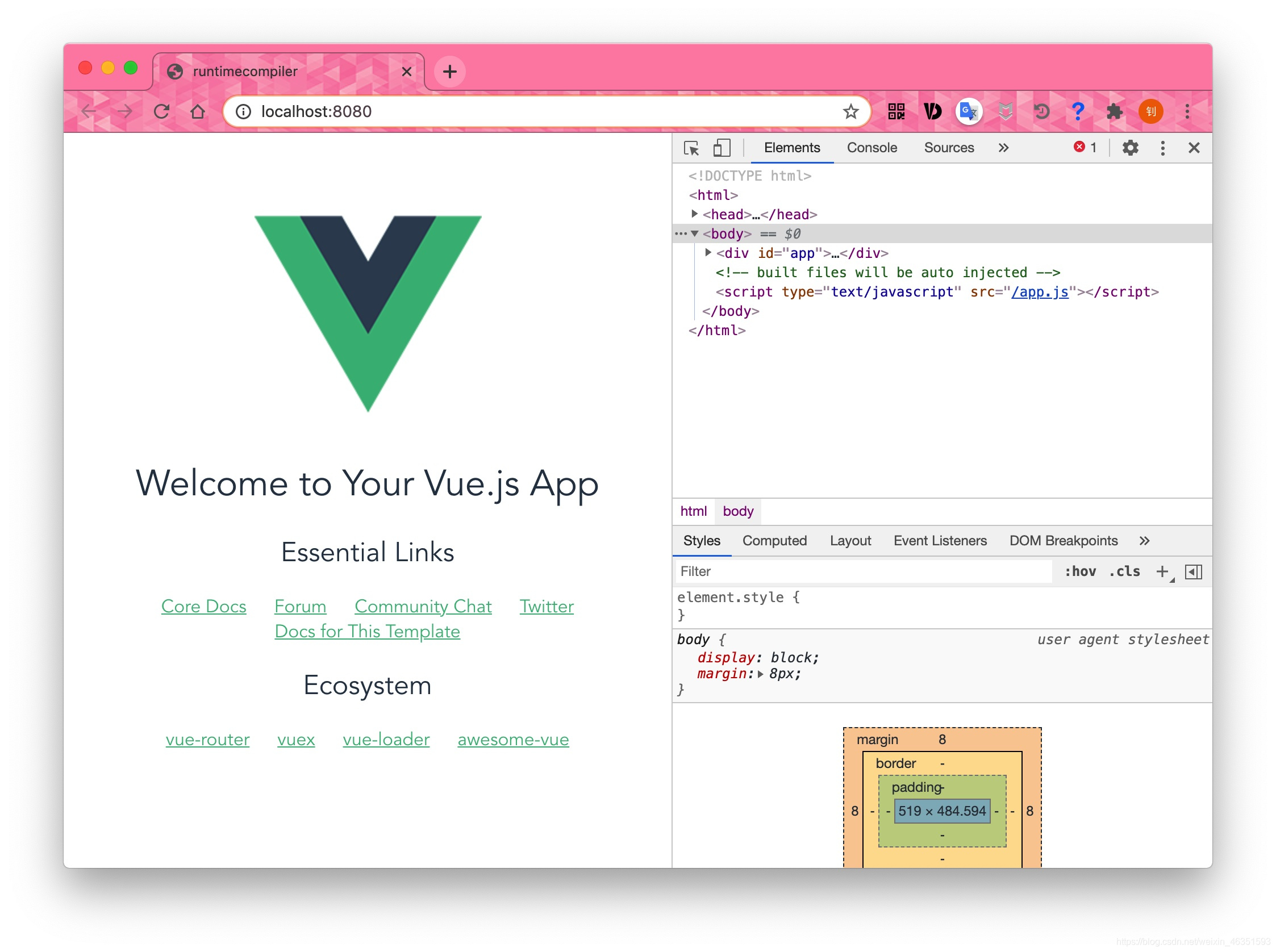The width and height of the screenshot is (1276, 952).
Task: Open the Twitter link
Action: coord(547,606)
